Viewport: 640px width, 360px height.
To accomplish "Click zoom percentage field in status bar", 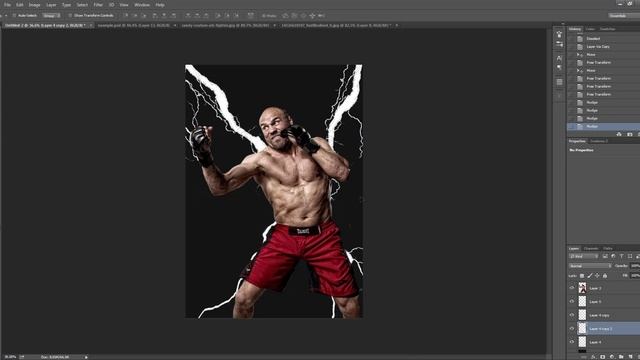I will pyautogui.click(x=10, y=357).
